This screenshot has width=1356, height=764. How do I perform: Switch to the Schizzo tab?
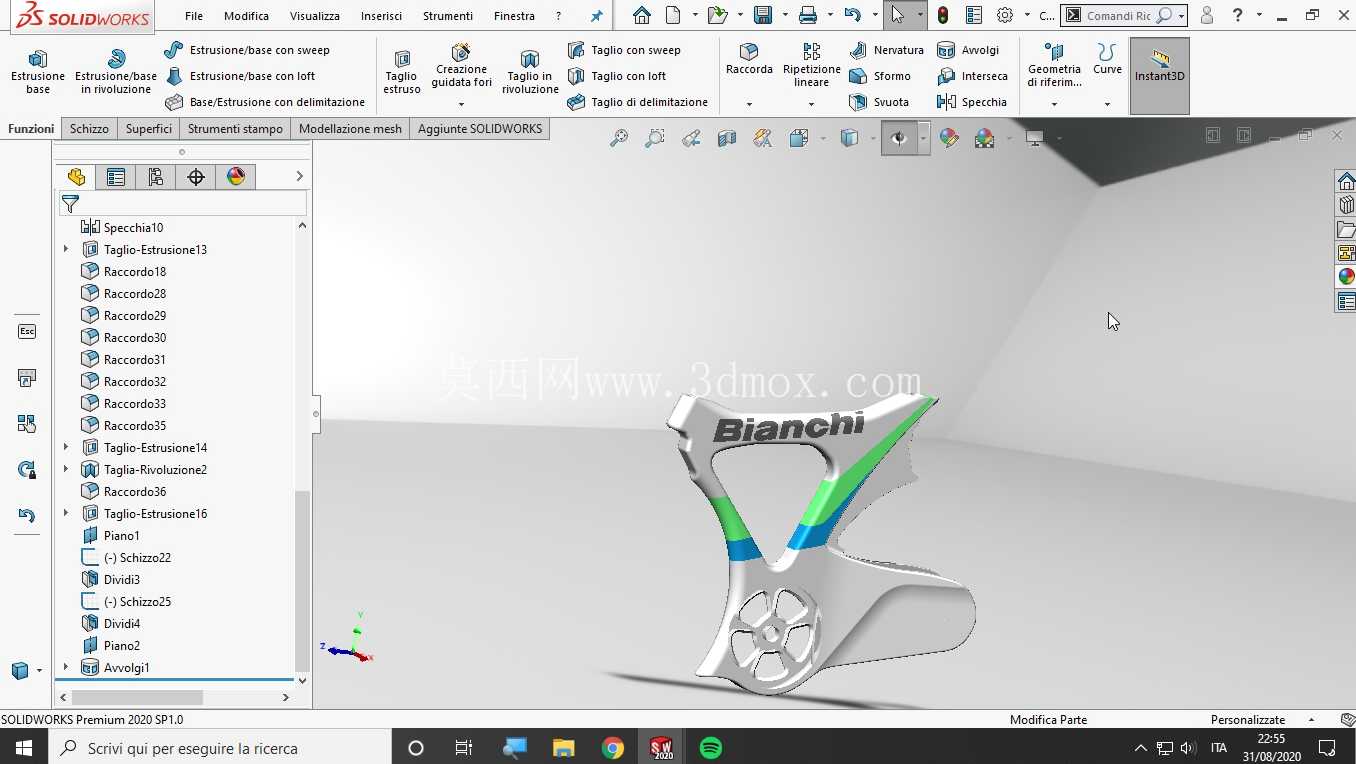point(89,129)
